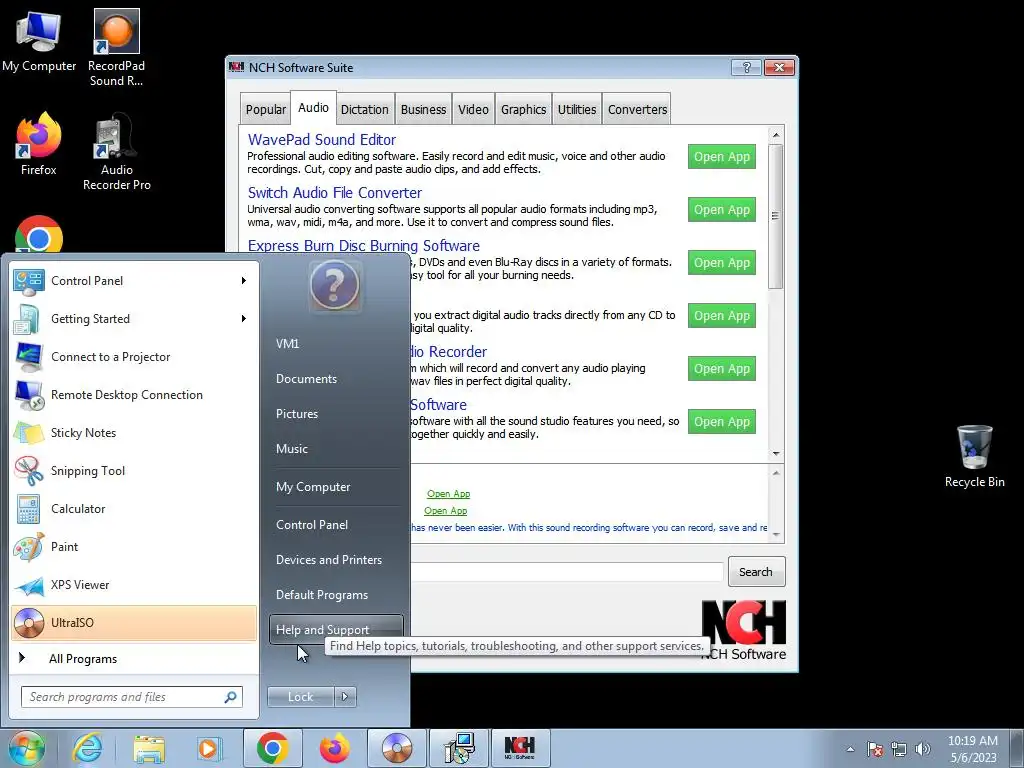Image resolution: width=1024 pixels, height=768 pixels.
Task: Click the Search button in NCH Suite
Action: pos(756,572)
